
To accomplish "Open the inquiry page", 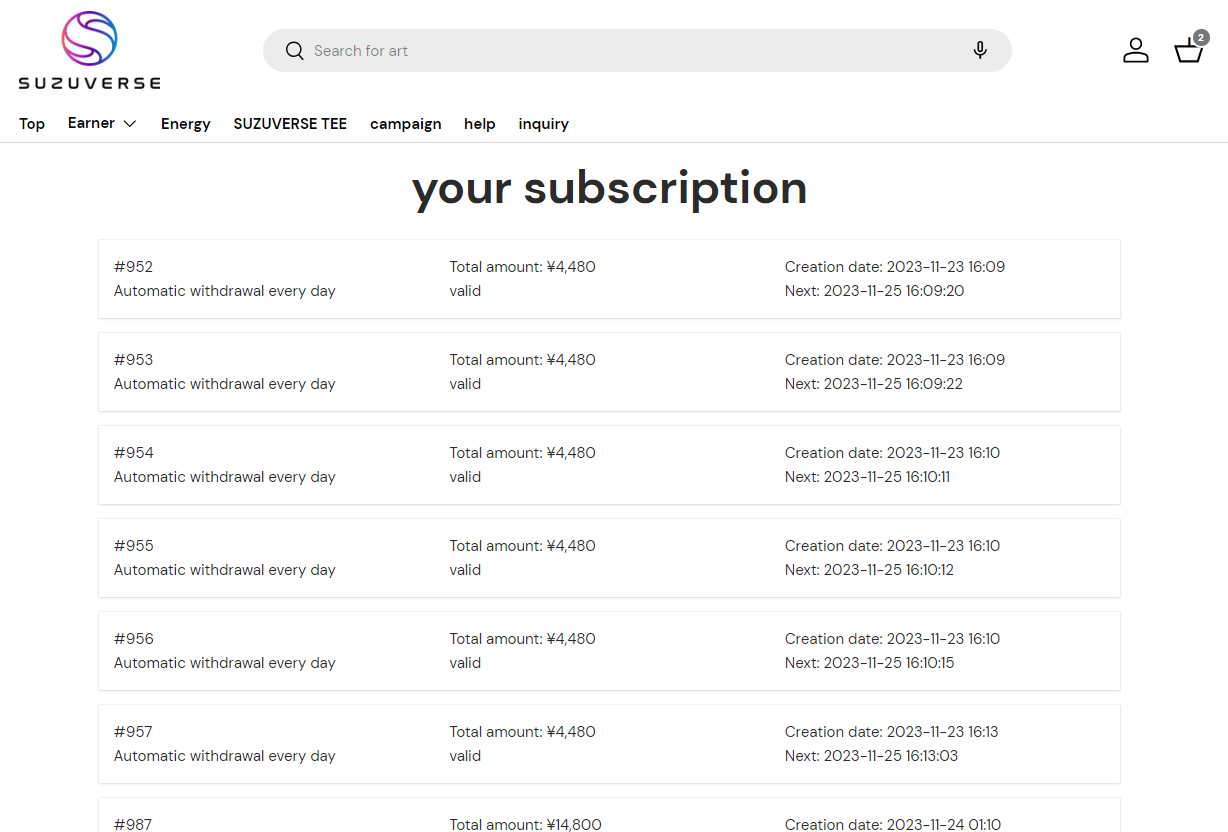I will (x=543, y=124).
